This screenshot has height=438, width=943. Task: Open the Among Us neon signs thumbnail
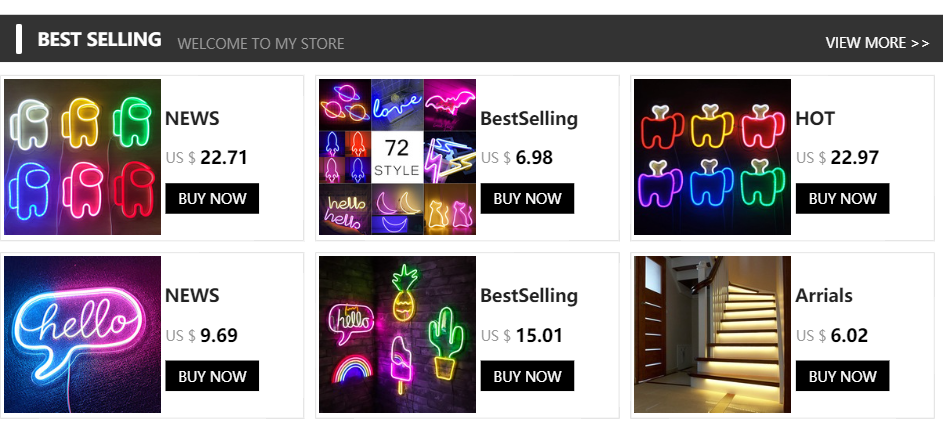pyautogui.click(x=83, y=157)
